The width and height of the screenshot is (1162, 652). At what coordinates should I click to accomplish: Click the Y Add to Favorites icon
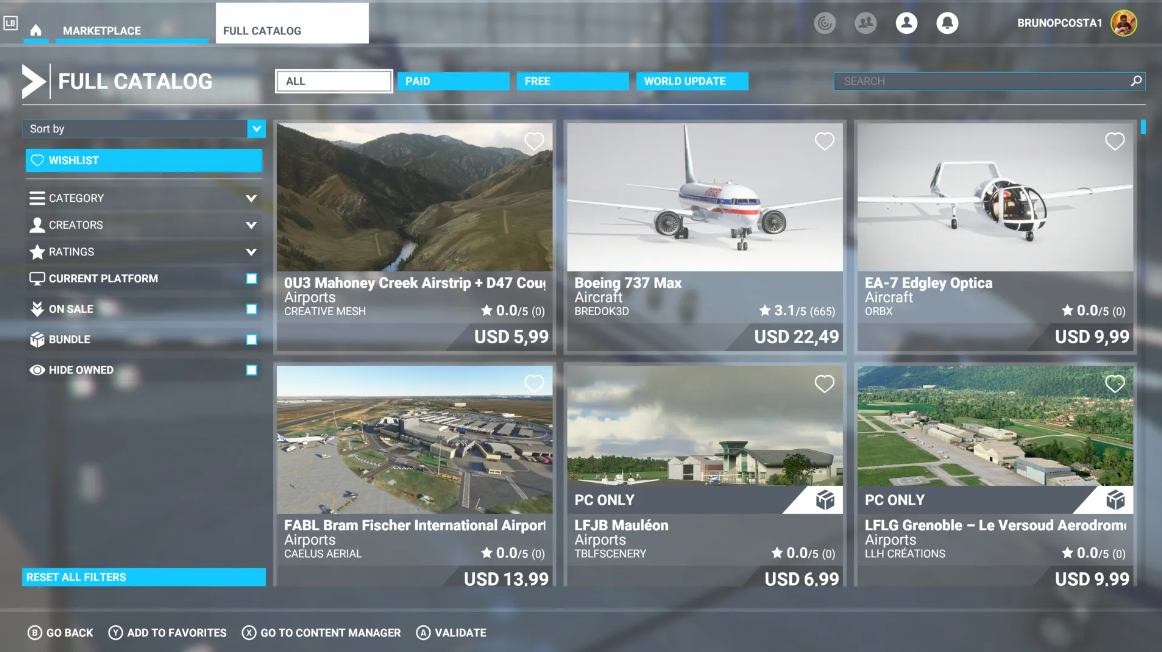pos(116,633)
